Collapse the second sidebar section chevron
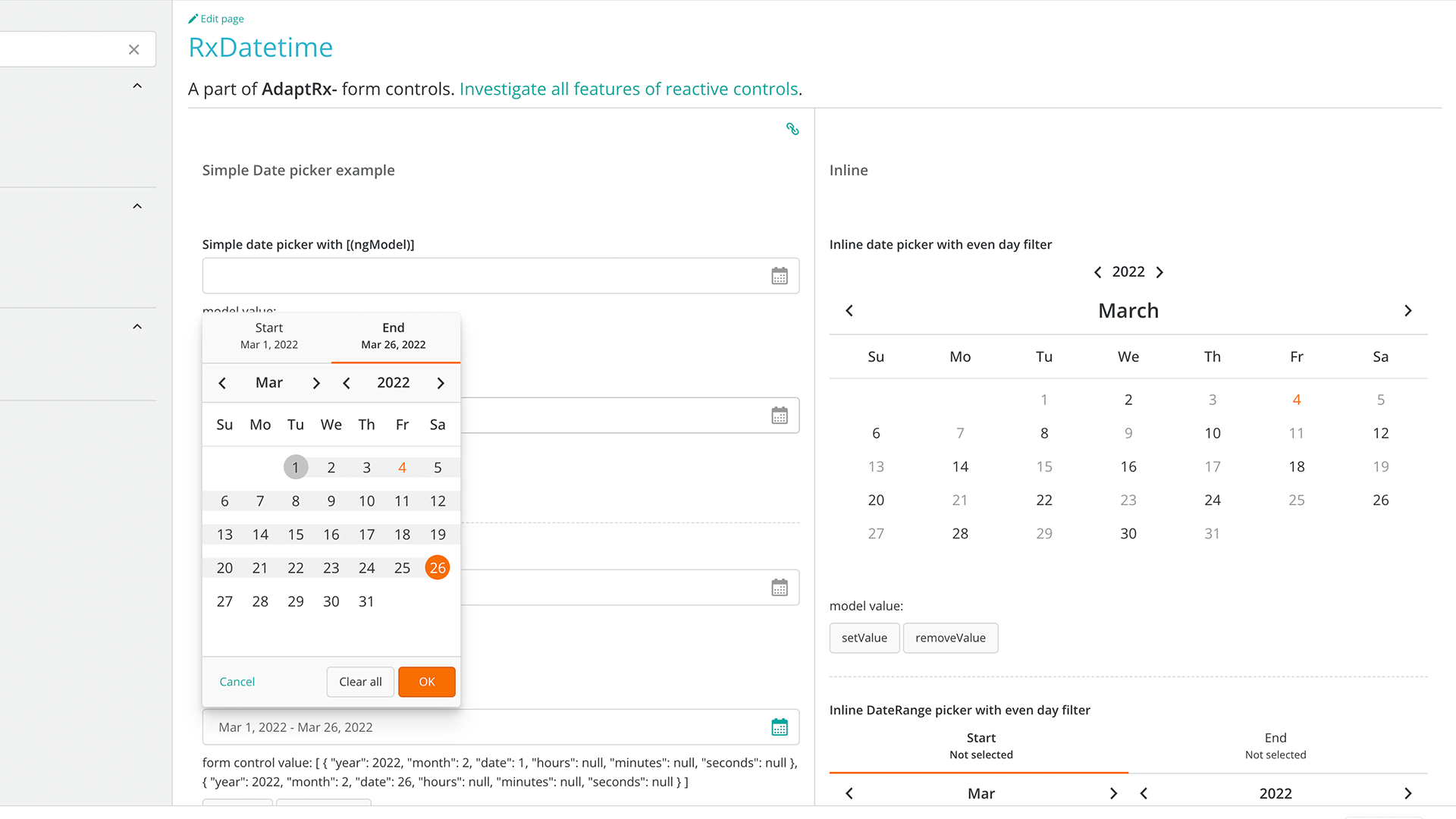This screenshot has height=819, width=1456. [137, 206]
